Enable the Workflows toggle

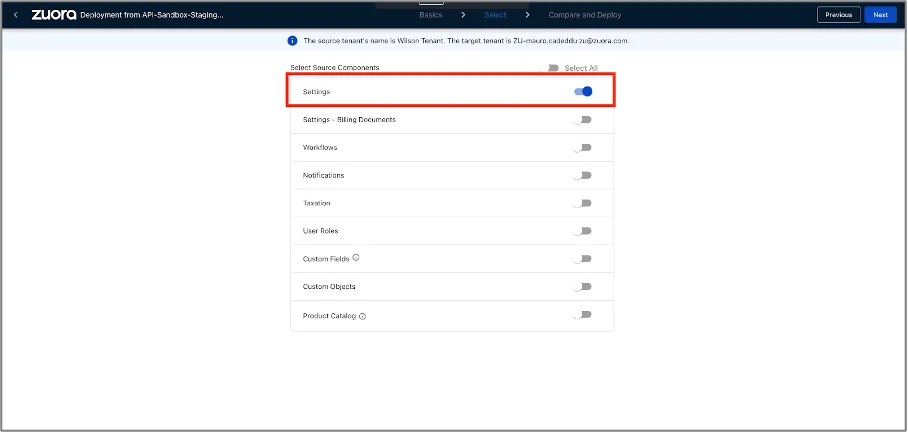[x=582, y=148]
